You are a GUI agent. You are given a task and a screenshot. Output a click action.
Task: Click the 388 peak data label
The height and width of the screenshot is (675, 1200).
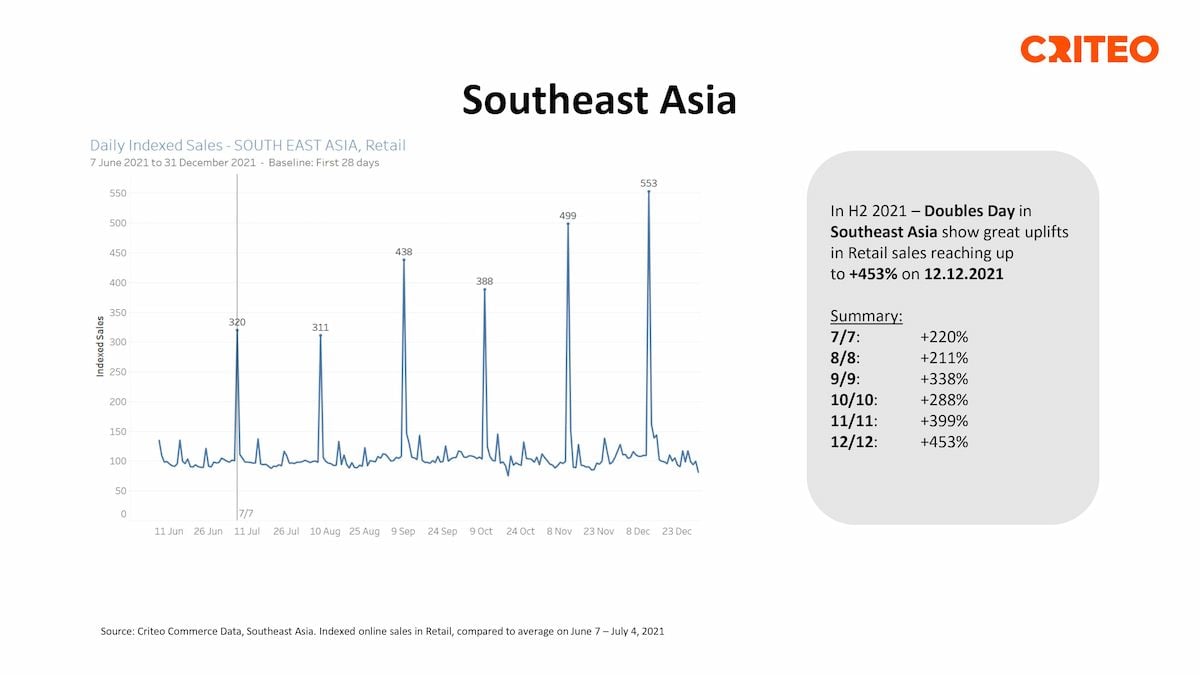click(x=484, y=282)
